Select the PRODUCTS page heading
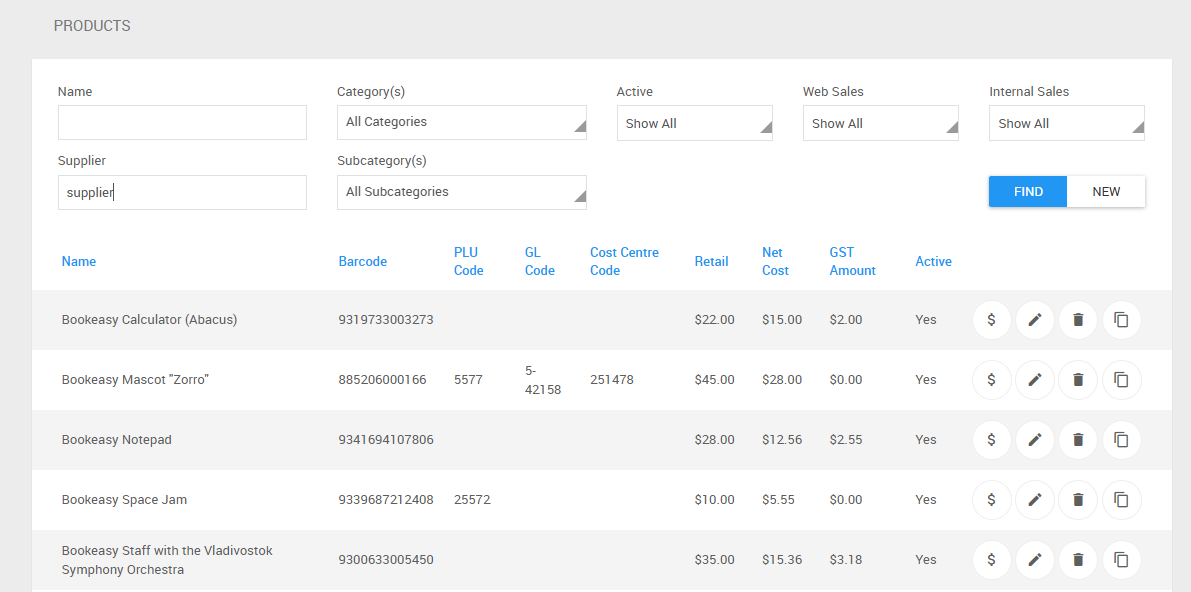 click(92, 26)
